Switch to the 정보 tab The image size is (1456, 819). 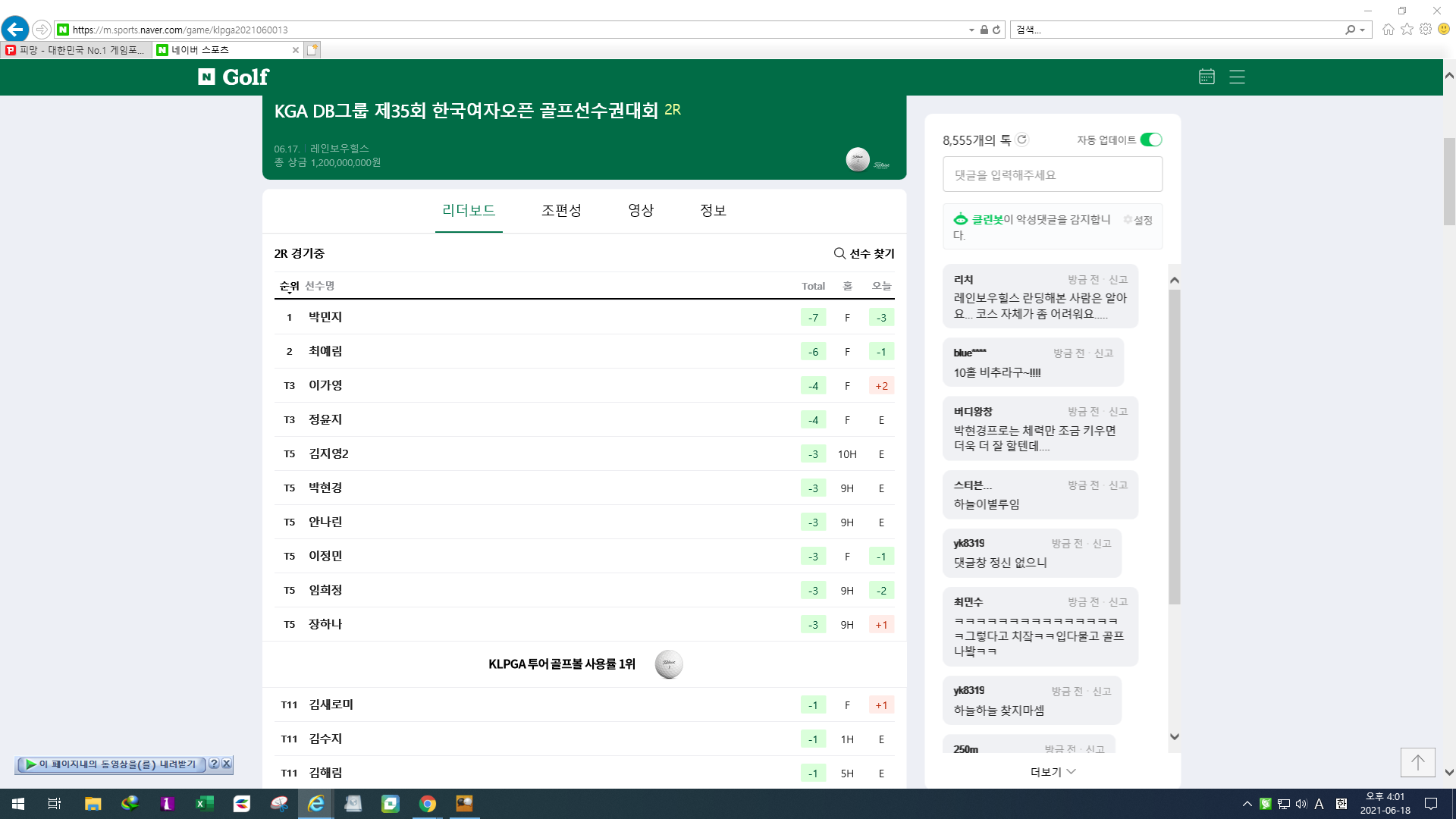pyautogui.click(x=713, y=210)
